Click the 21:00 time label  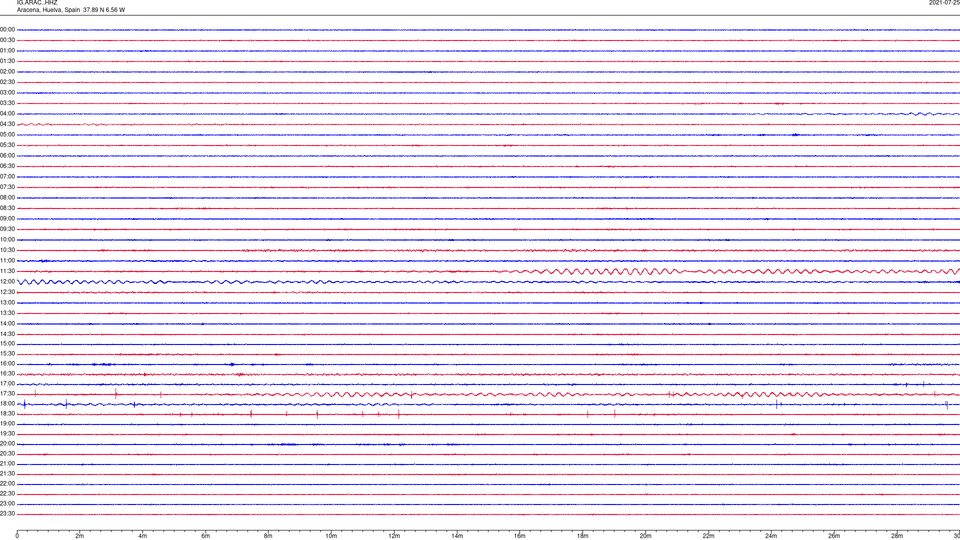pos(7,464)
